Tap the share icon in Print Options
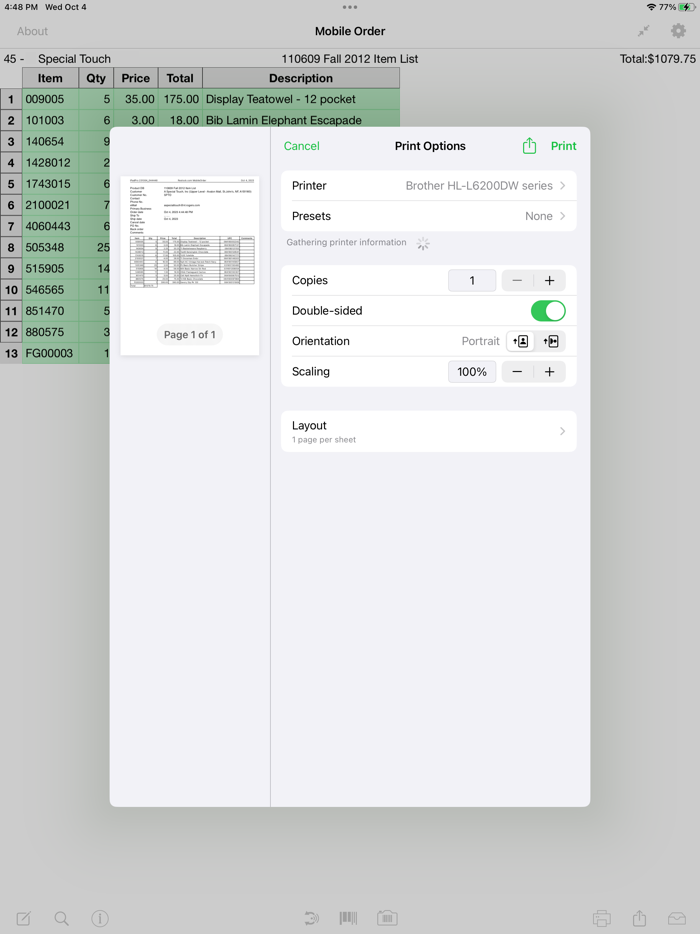The image size is (700, 934). [529, 146]
